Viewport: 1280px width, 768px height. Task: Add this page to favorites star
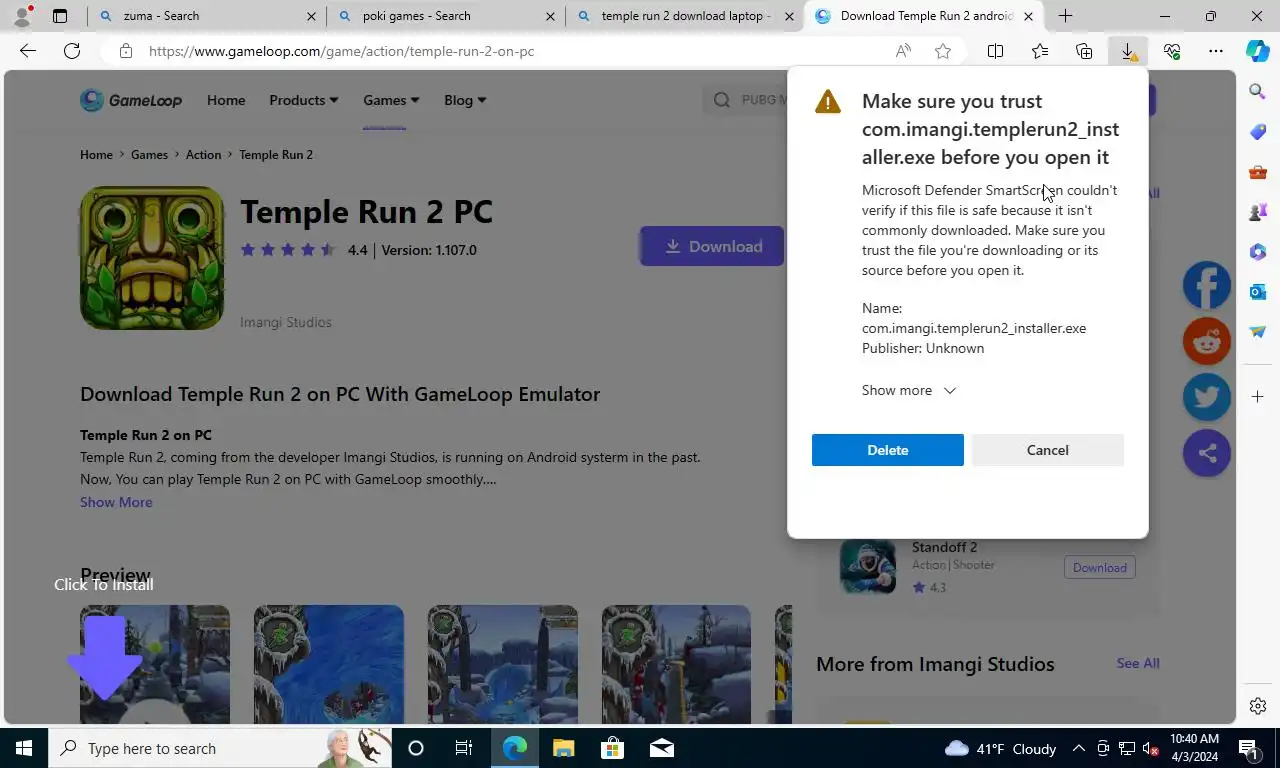click(943, 51)
